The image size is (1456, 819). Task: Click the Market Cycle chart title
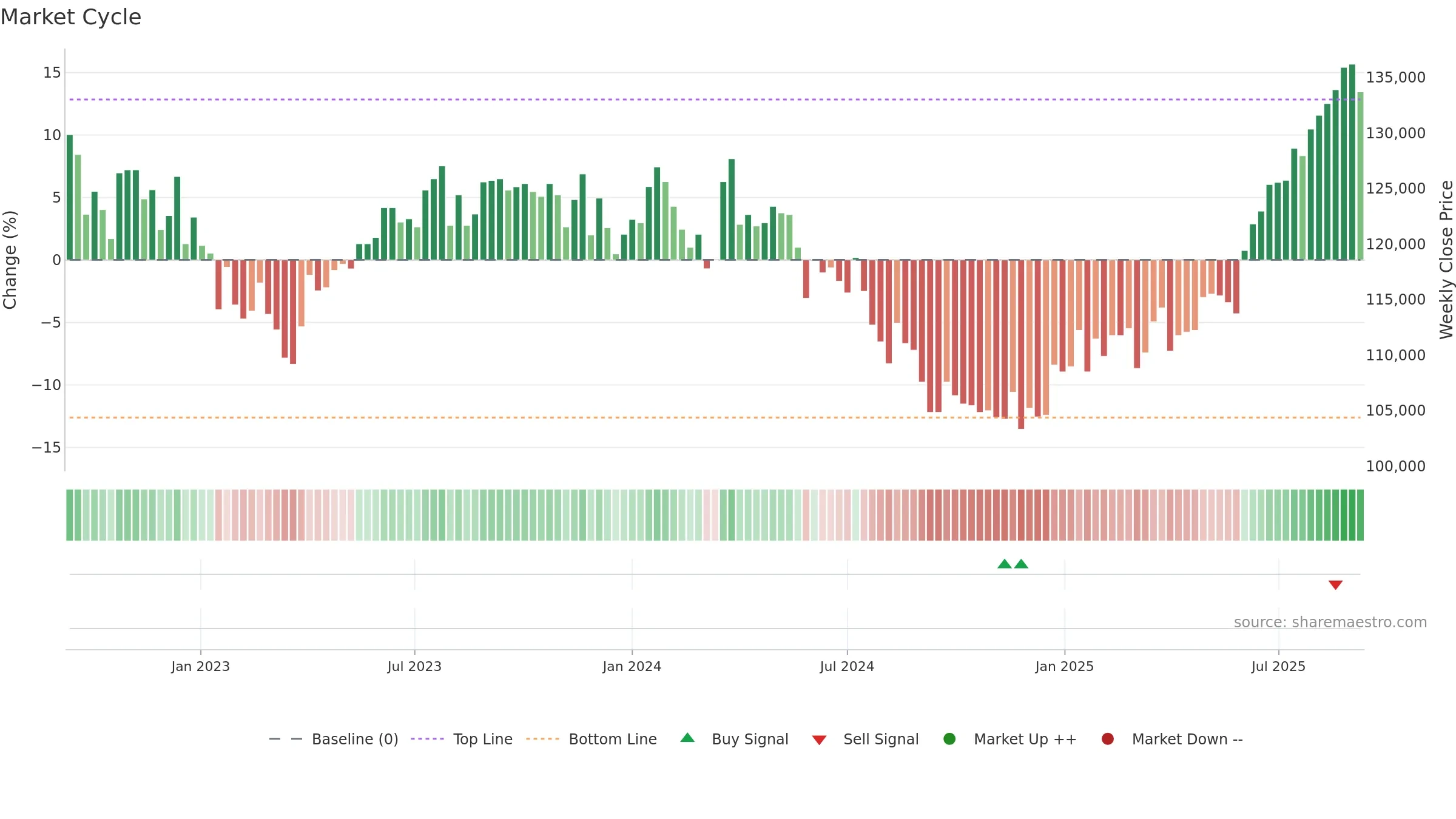point(71,17)
